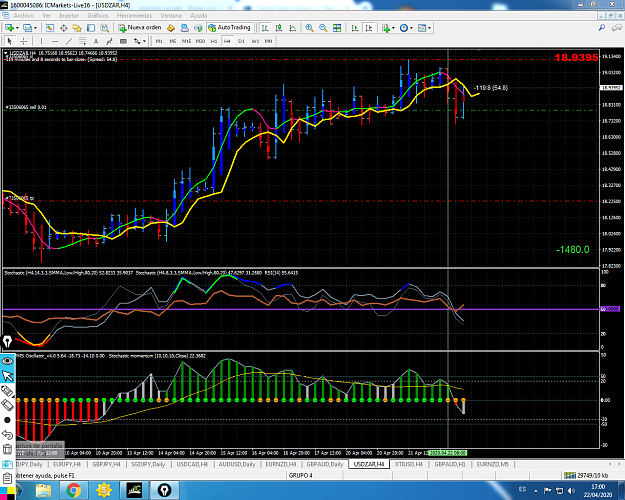Open the Herramientas menu
Viewport: 625px width, 500px height.
(134, 16)
